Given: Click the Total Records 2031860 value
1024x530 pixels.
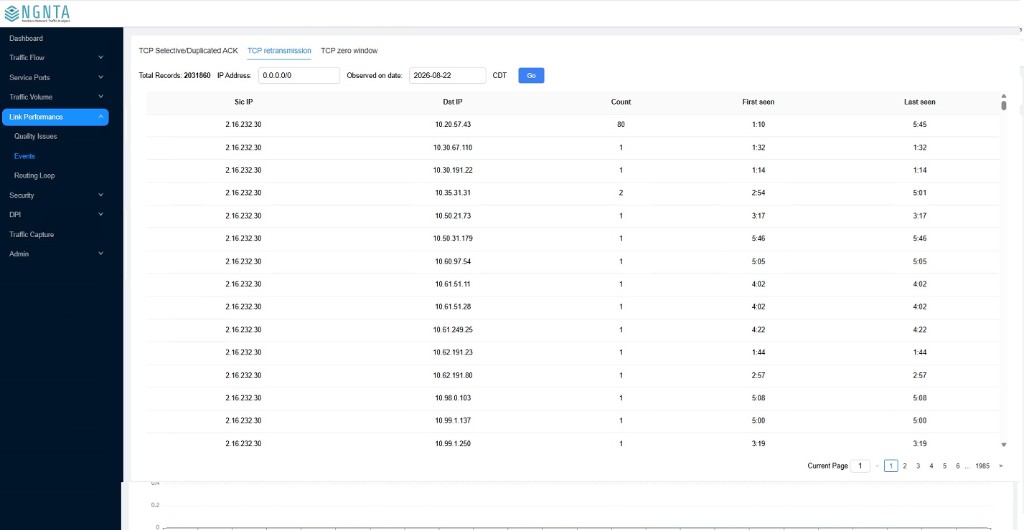Looking at the screenshot, I should point(197,76).
